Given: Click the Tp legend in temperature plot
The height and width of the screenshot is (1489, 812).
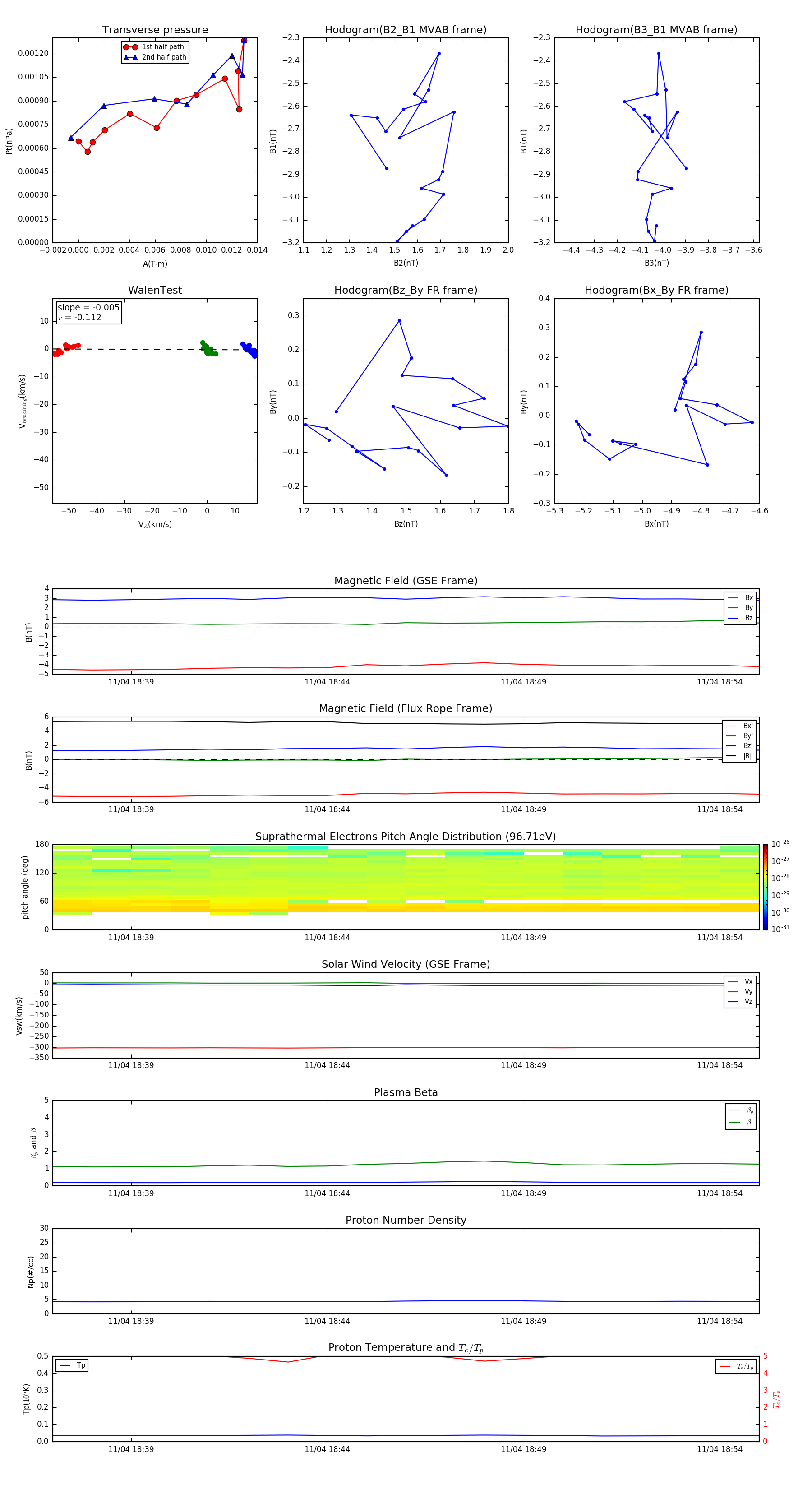Looking at the screenshot, I should [72, 1365].
